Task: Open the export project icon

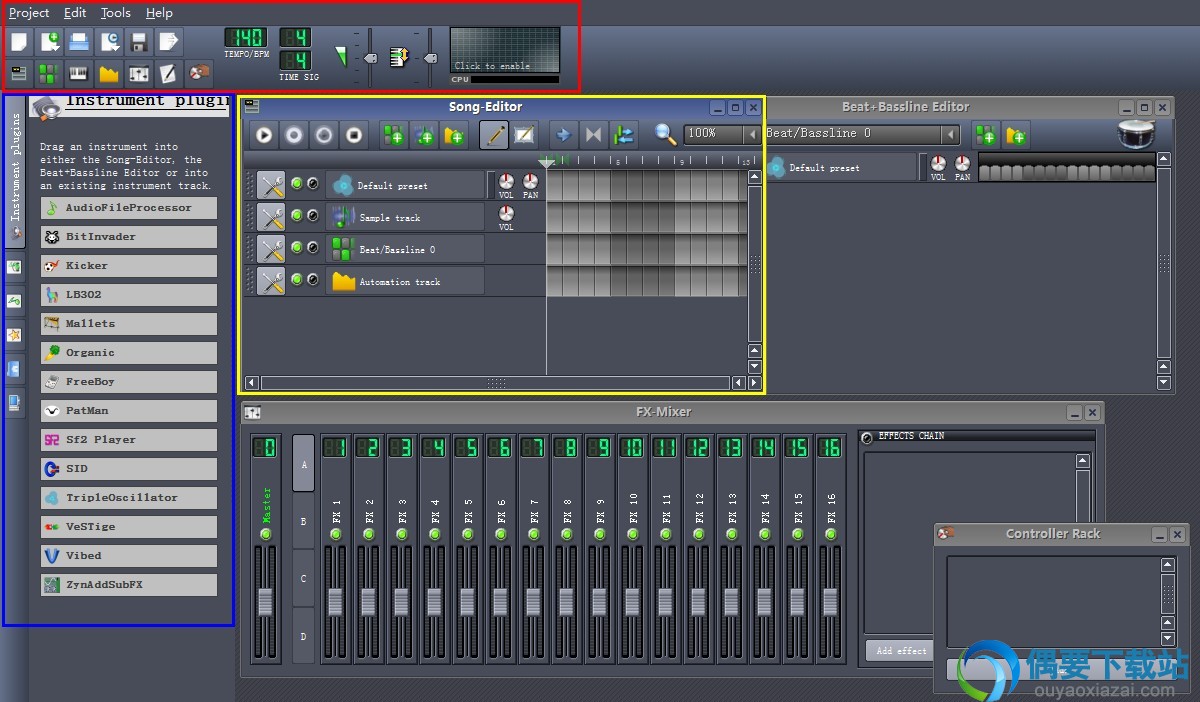Action: pyautogui.click(x=169, y=41)
